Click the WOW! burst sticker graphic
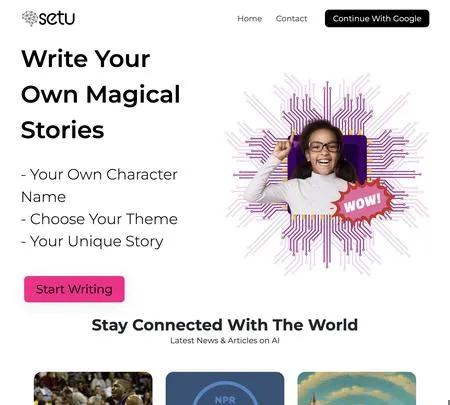450x405 pixels. (x=362, y=202)
